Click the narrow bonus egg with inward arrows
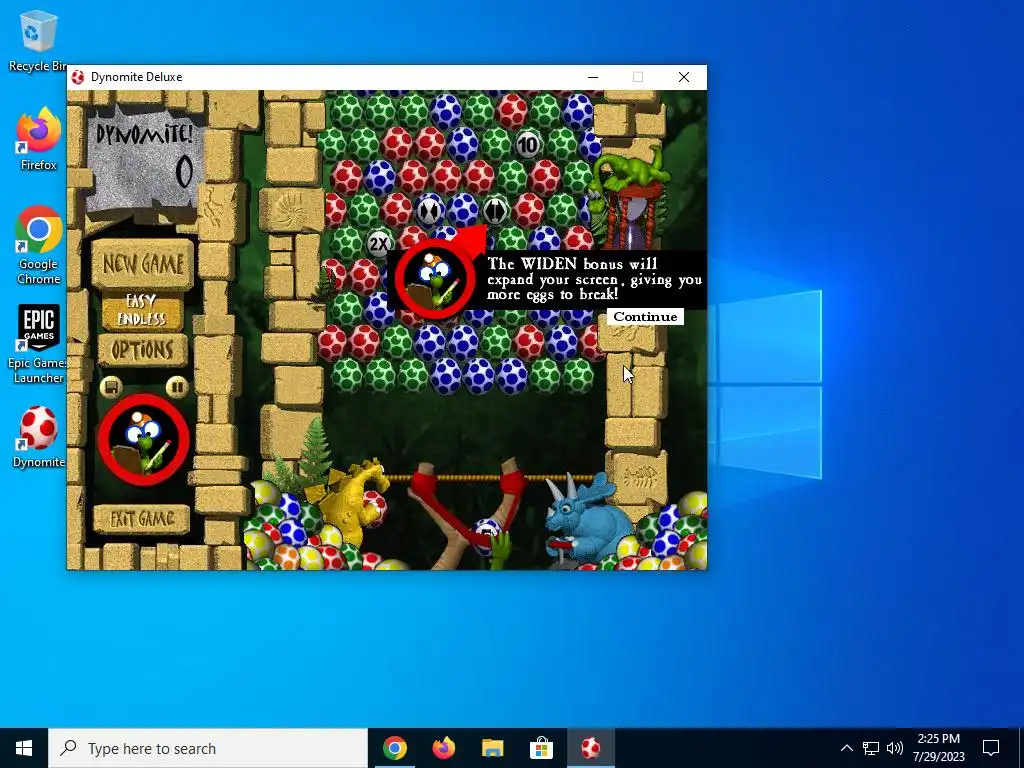This screenshot has height=768, width=1024. [429, 210]
